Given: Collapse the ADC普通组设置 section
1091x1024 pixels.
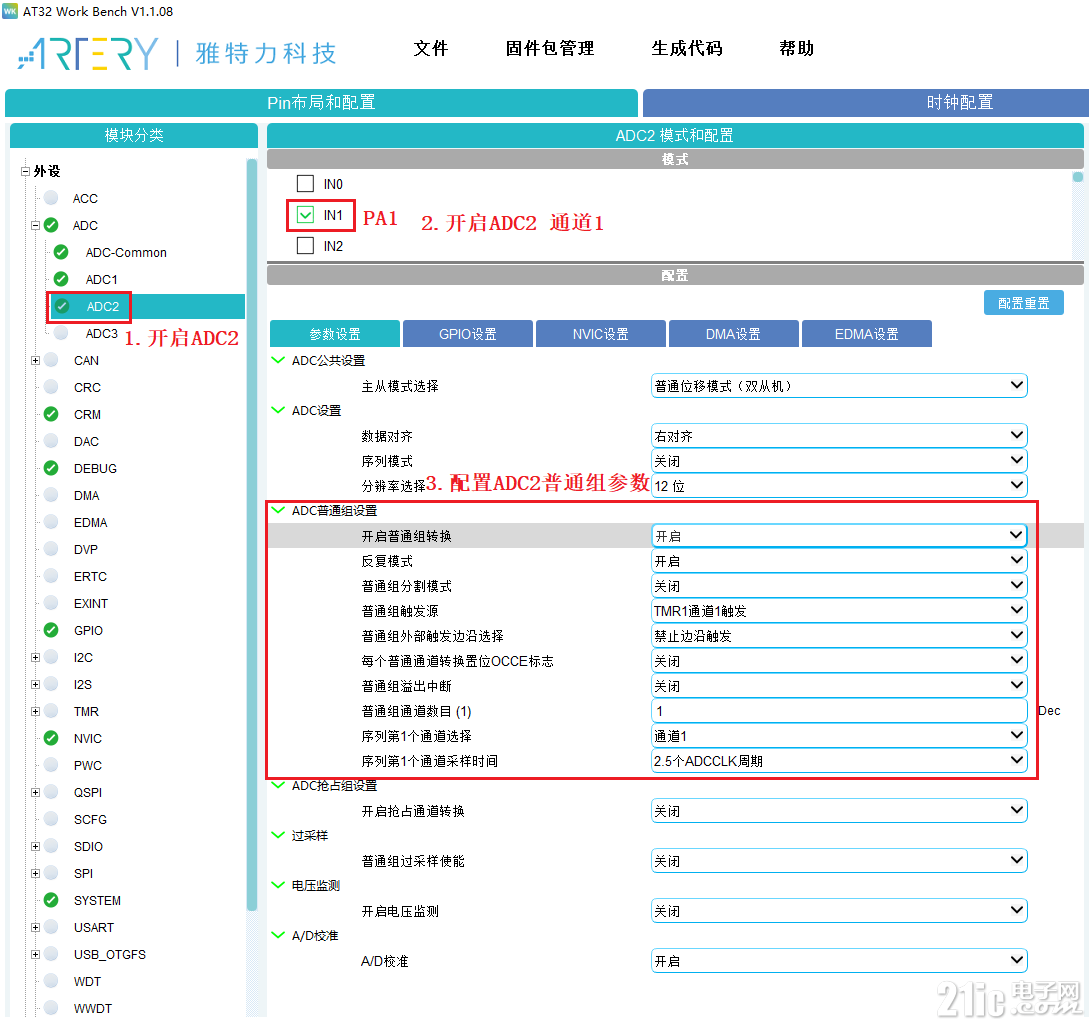Looking at the screenshot, I should pyautogui.click(x=278, y=510).
